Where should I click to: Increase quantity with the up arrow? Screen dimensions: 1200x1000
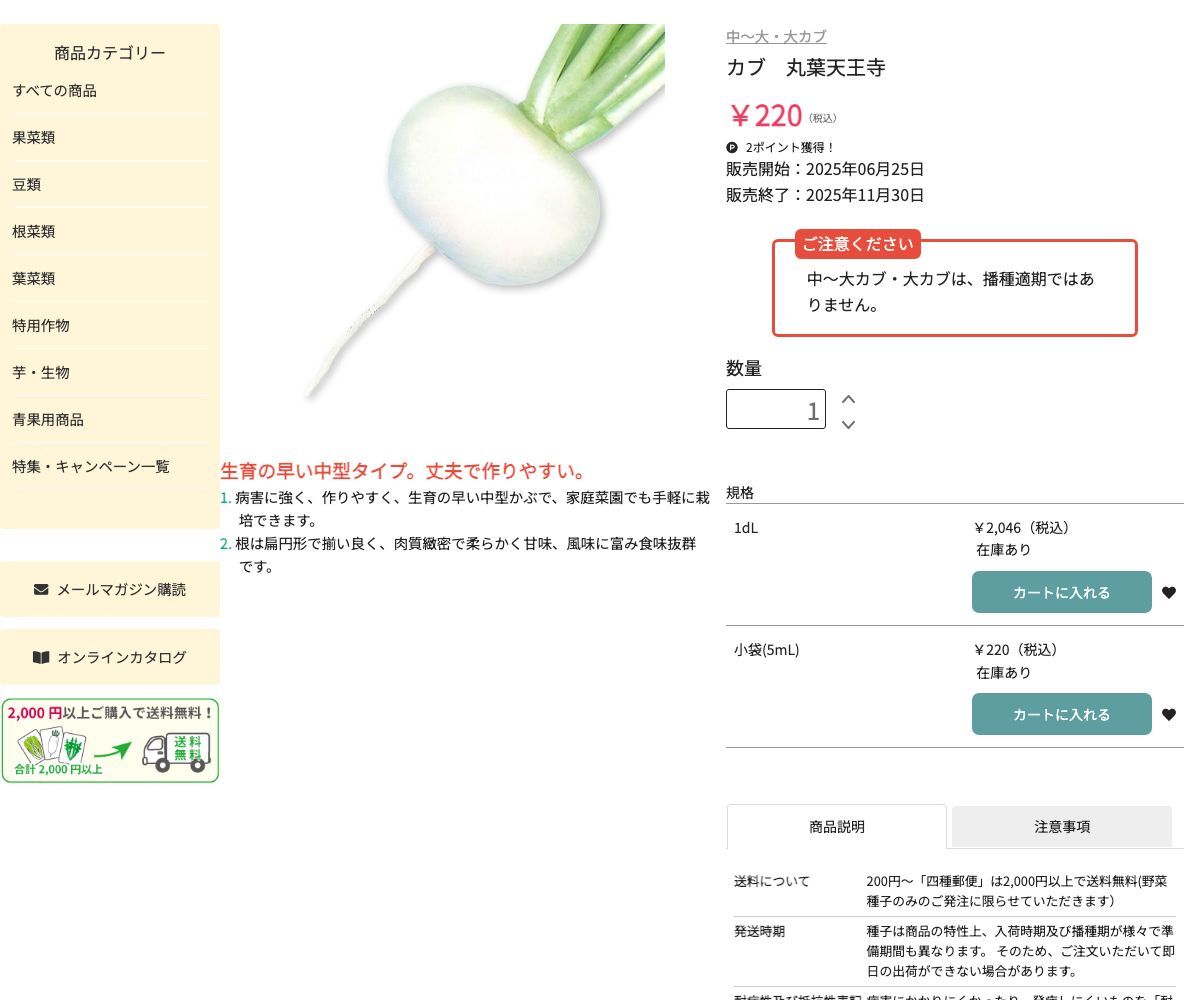coord(848,399)
